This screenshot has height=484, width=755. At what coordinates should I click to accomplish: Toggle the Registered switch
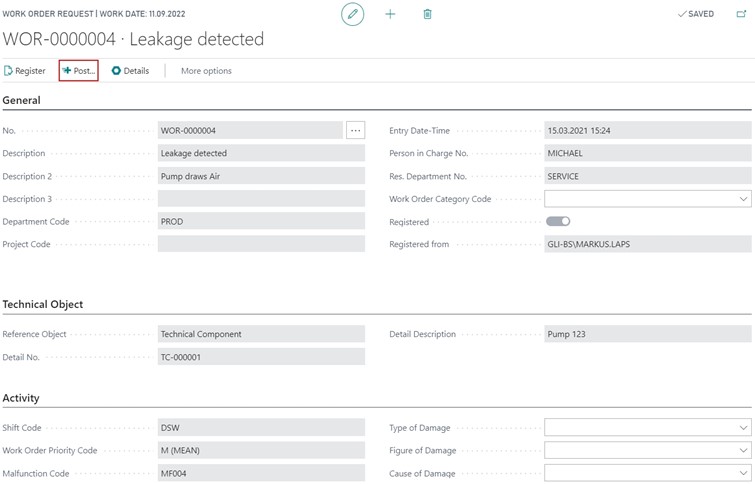click(x=558, y=221)
